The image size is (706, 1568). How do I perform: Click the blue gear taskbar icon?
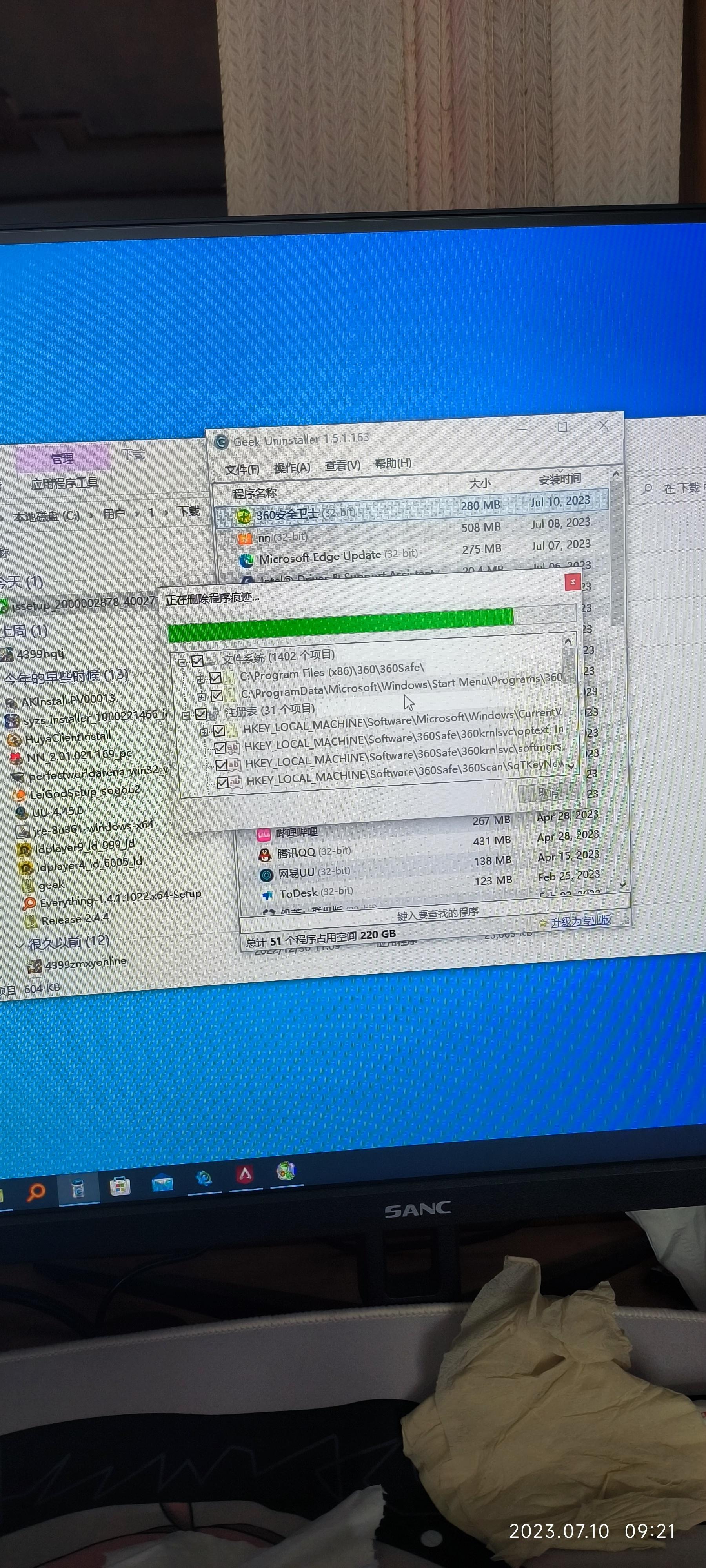pos(204,1178)
